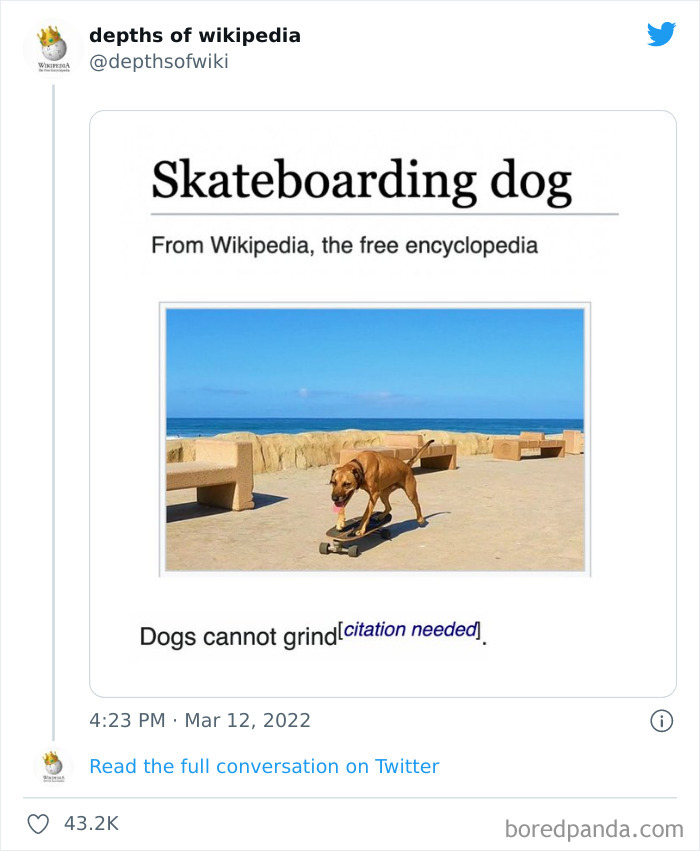Open the depths of wikipedia profile avatar

pos(53,48)
